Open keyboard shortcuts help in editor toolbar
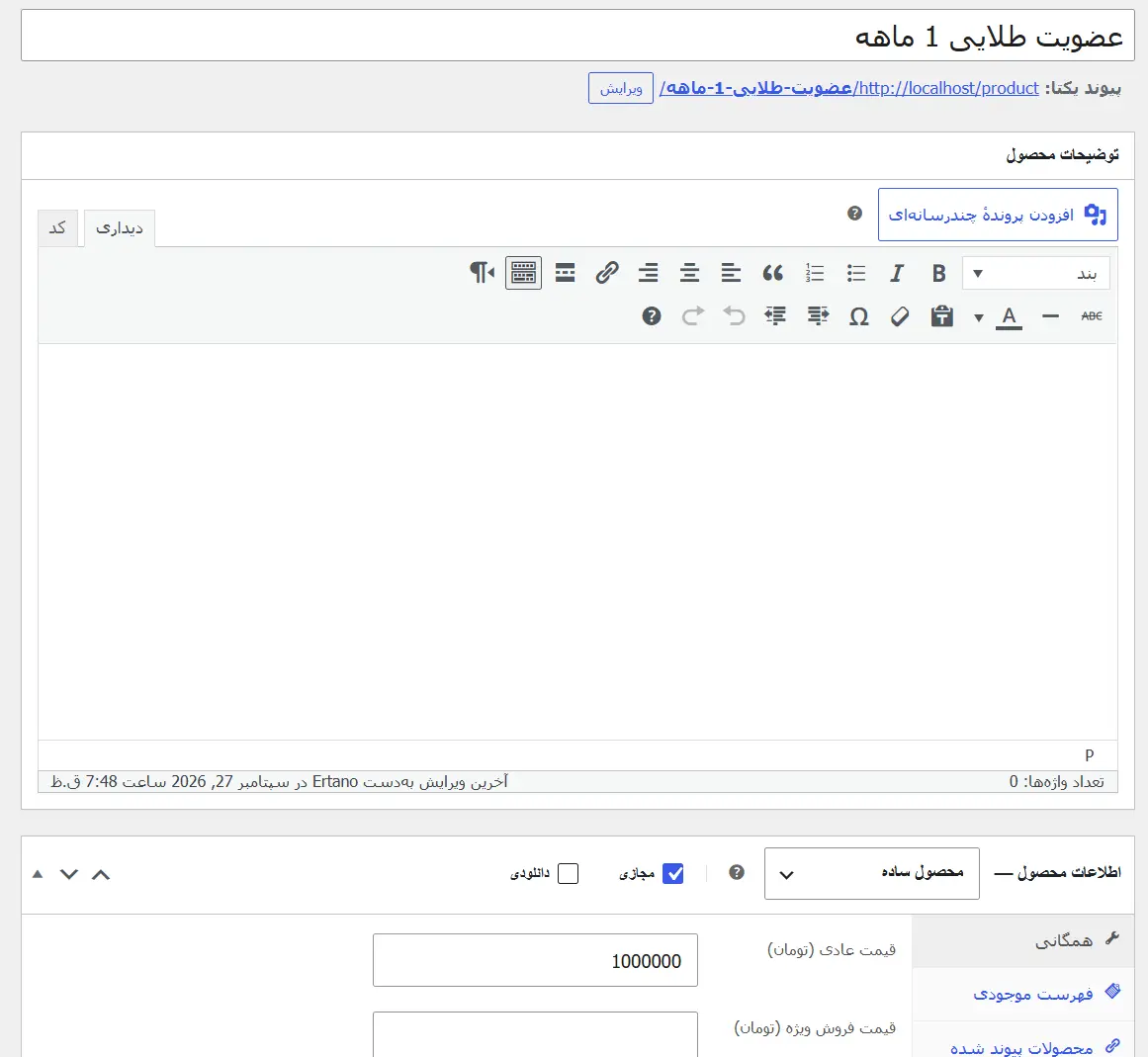1148x1057 pixels. (x=652, y=316)
